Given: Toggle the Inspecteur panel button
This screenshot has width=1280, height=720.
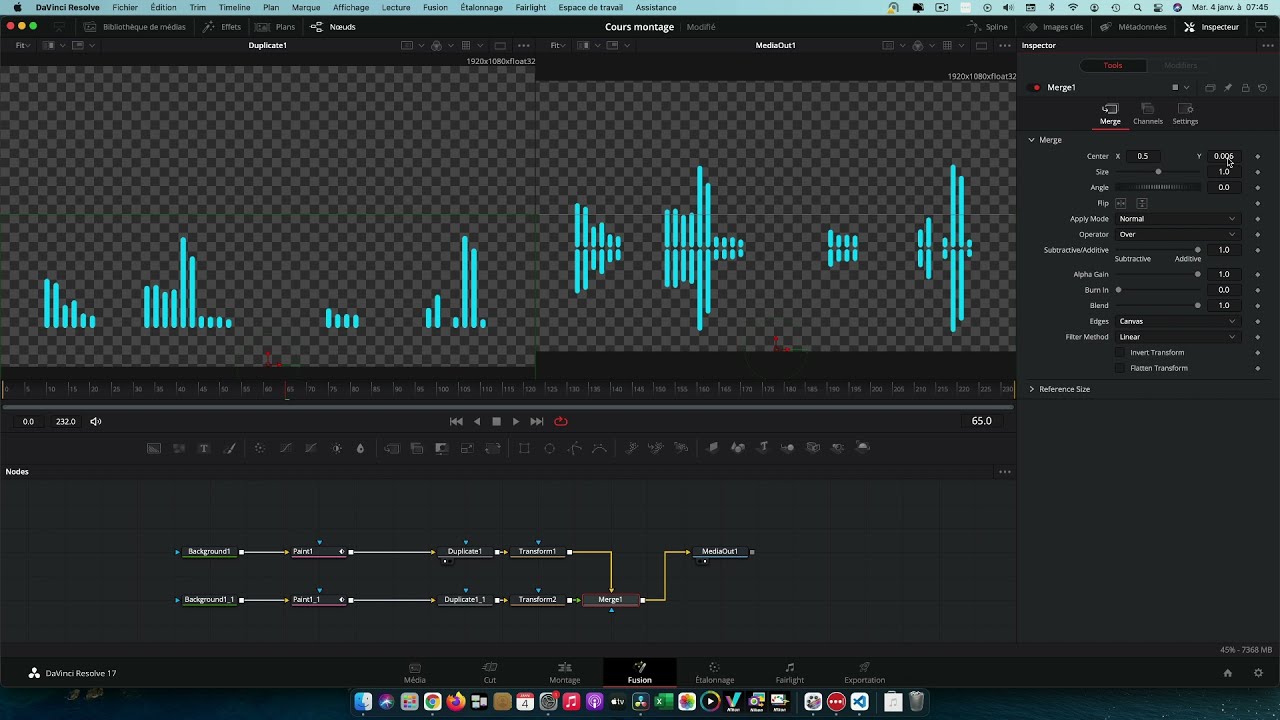Looking at the screenshot, I should 1211,27.
